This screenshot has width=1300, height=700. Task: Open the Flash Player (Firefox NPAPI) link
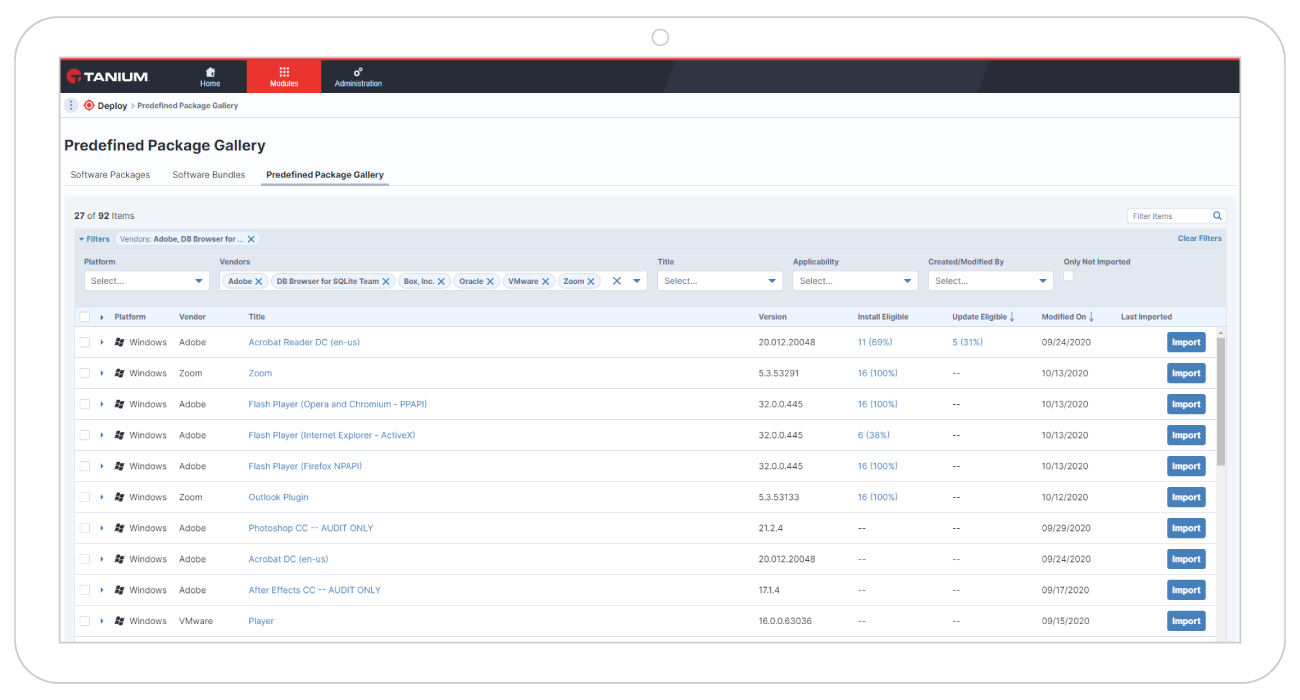[x=305, y=466]
